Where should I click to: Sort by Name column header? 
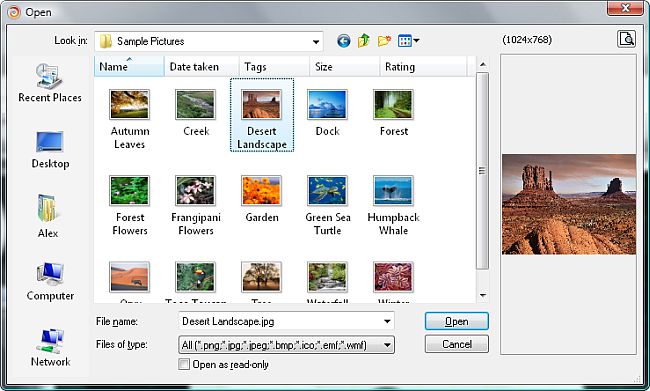[x=129, y=67]
